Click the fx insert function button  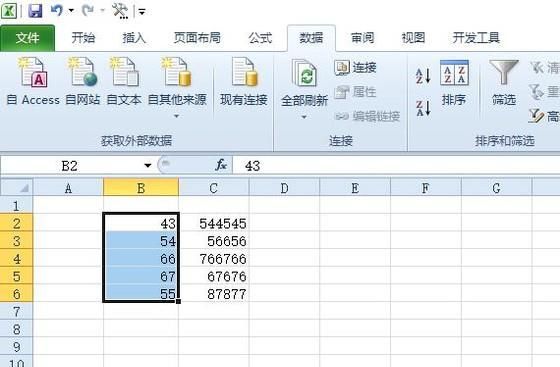(x=221, y=165)
